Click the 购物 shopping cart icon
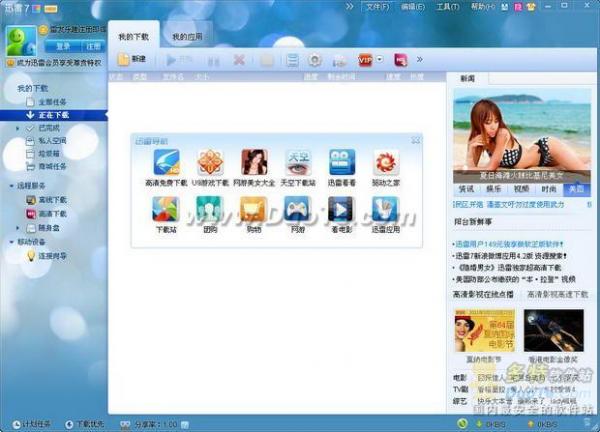The image size is (600, 432). pyautogui.click(x=254, y=209)
